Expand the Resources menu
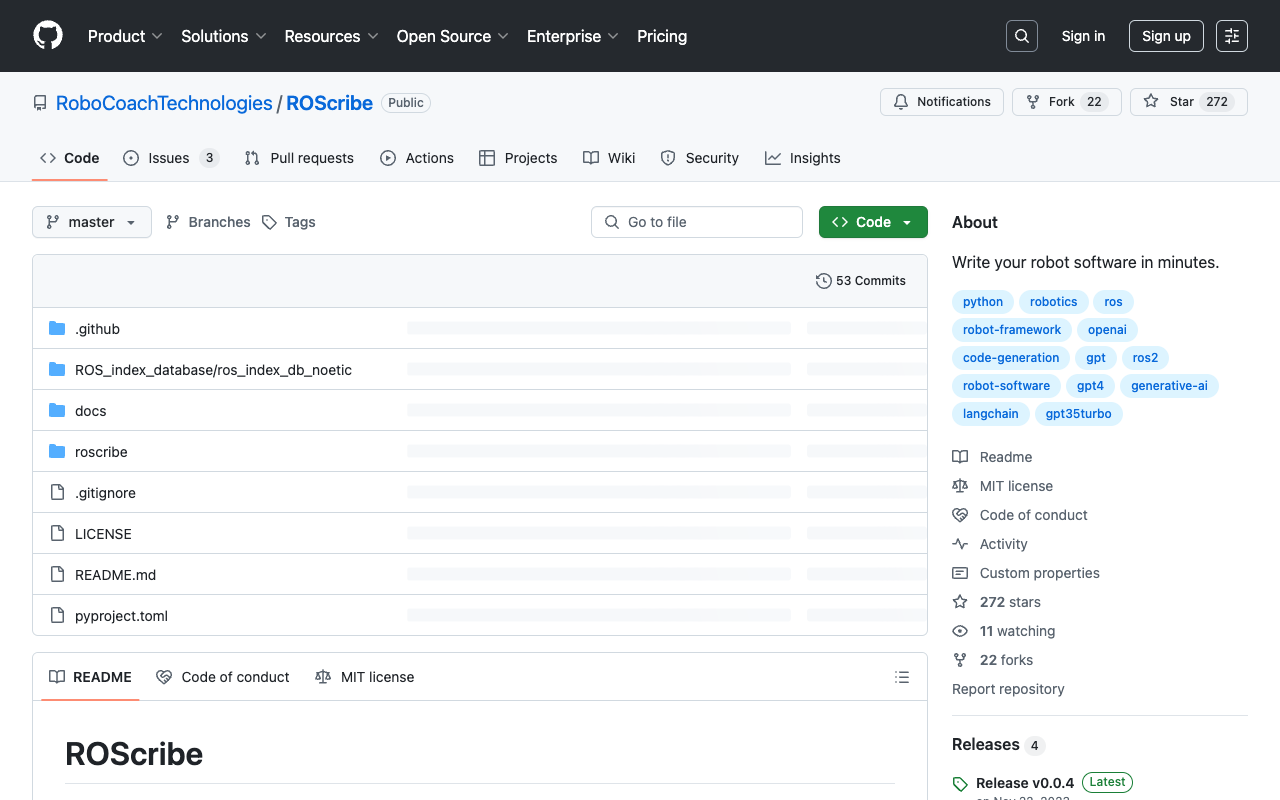This screenshot has height=800, width=1280. (331, 36)
